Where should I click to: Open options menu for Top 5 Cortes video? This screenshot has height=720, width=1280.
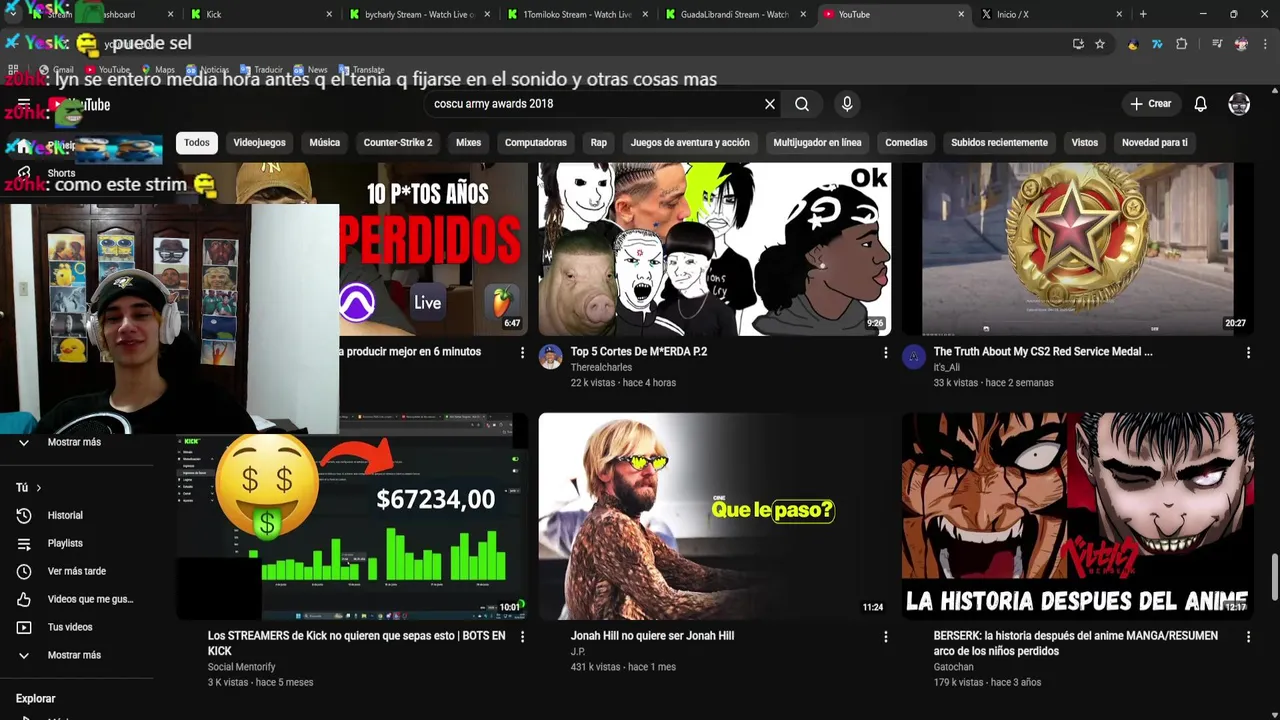[x=885, y=353]
